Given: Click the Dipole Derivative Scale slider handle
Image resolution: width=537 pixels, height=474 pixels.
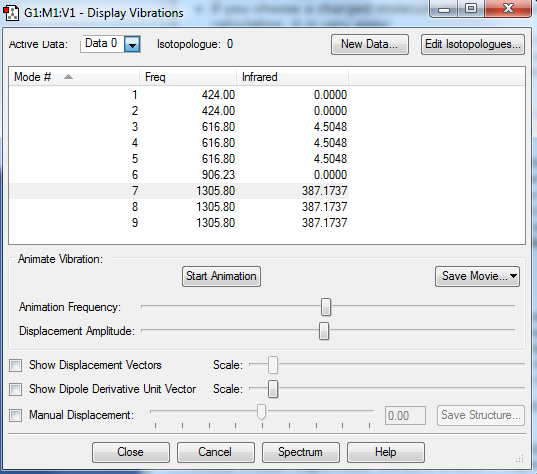Looking at the screenshot, I should point(273,389).
